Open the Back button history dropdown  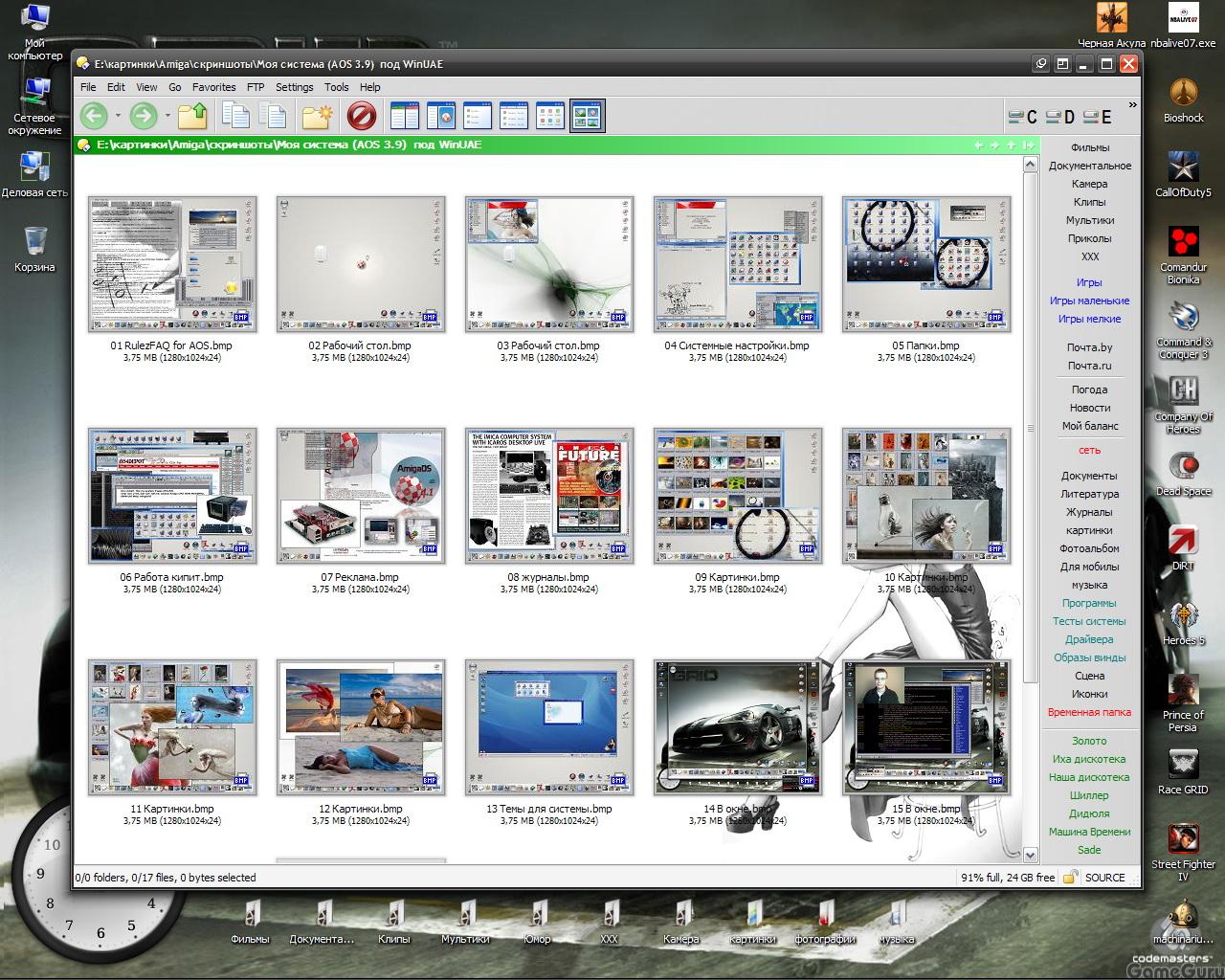(118, 117)
